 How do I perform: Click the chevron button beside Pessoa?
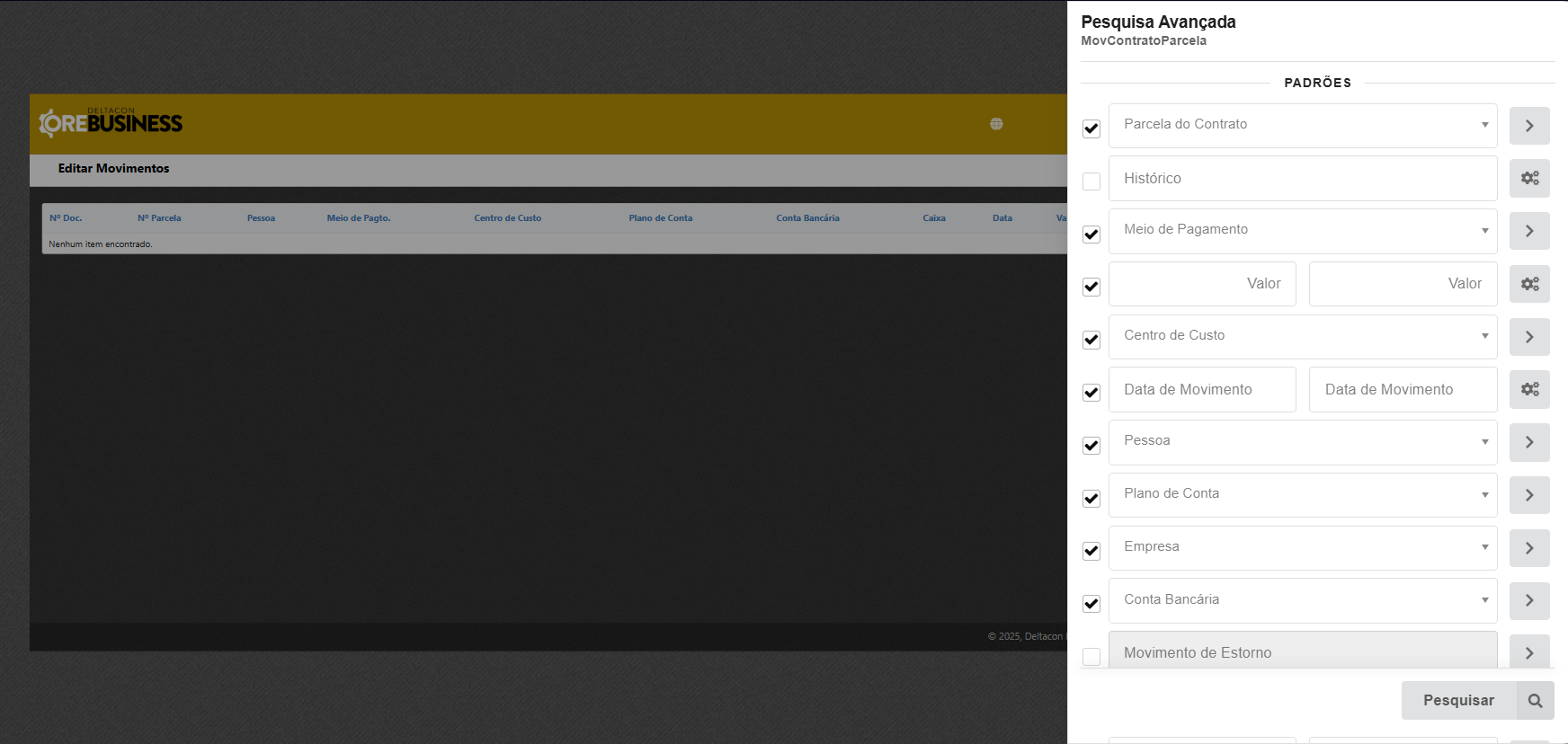coord(1528,442)
